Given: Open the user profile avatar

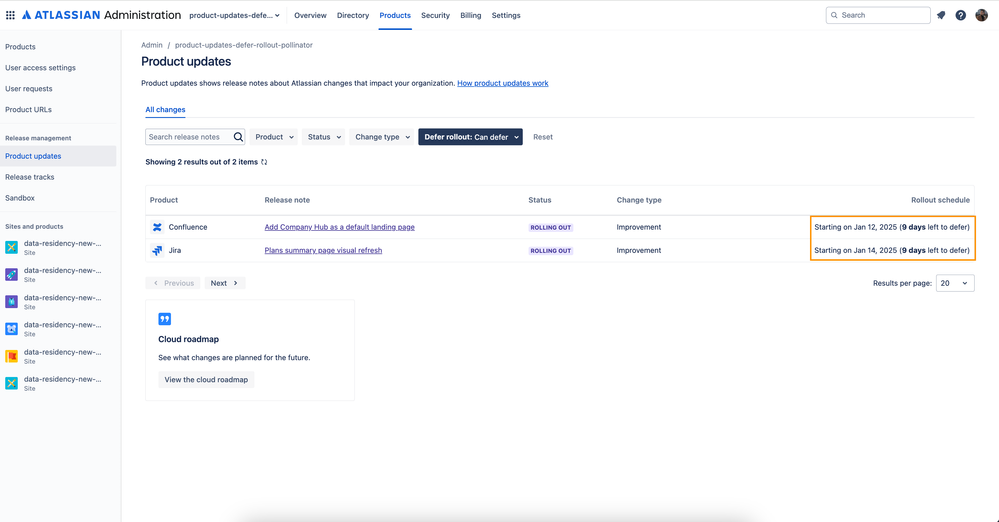Looking at the screenshot, I should (x=981, y=15).
